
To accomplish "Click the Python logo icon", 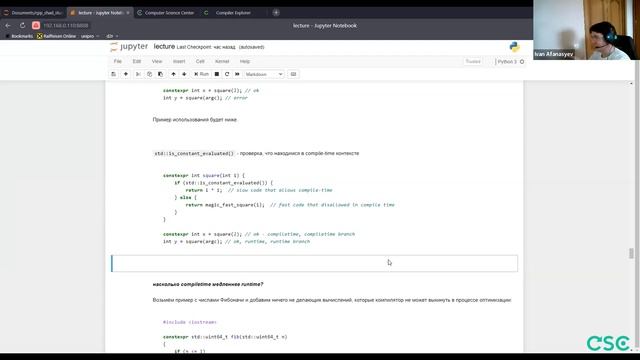I will pyautogui.click(x=515, y=47).
